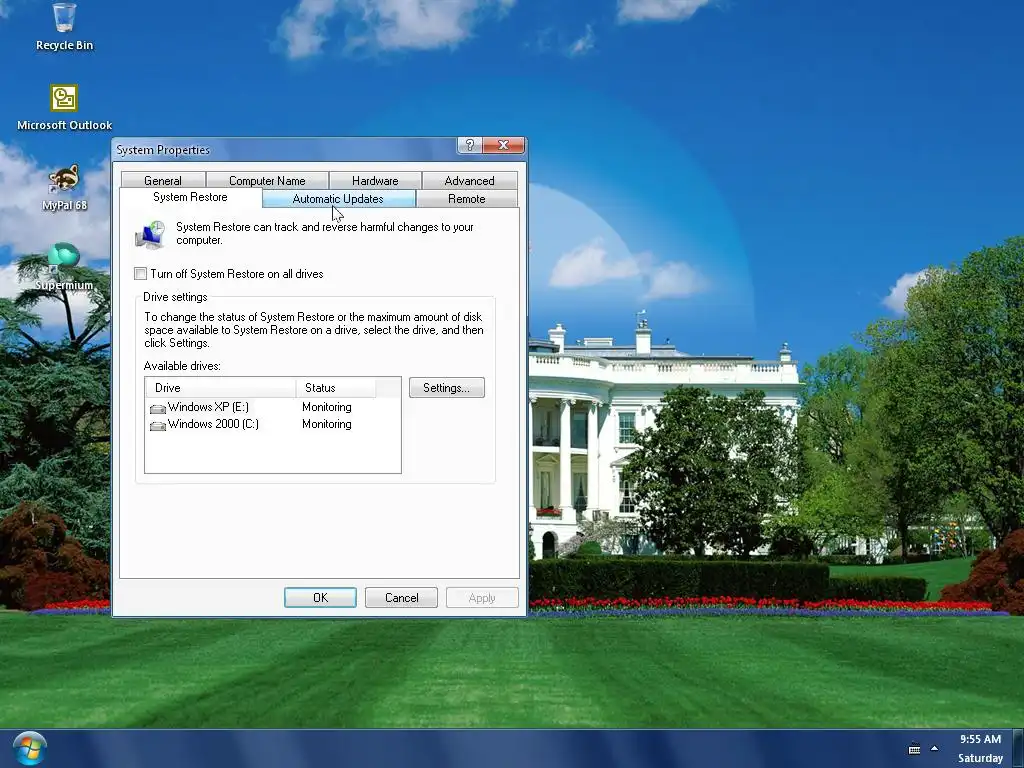The width and height of the screenshot is (1024, 768).
Task: Select the Windows XP (E:) drive row
Action: coord(273,407)
